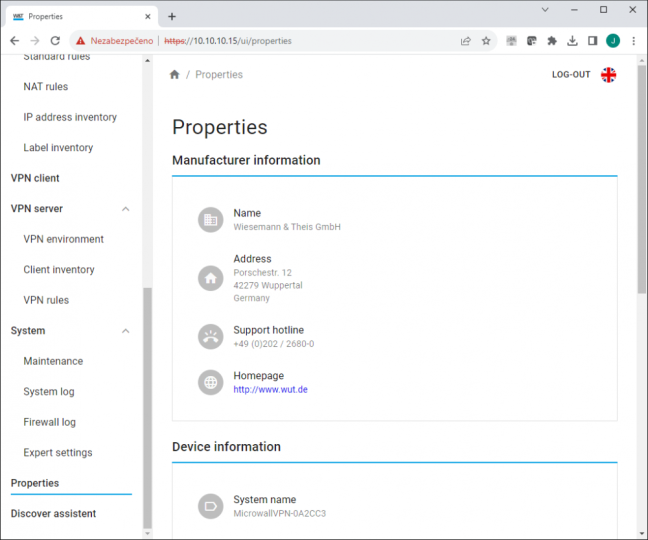Click the address bar URL
Image resolution: width=648 pixels, height=540 pixels.
228,40
